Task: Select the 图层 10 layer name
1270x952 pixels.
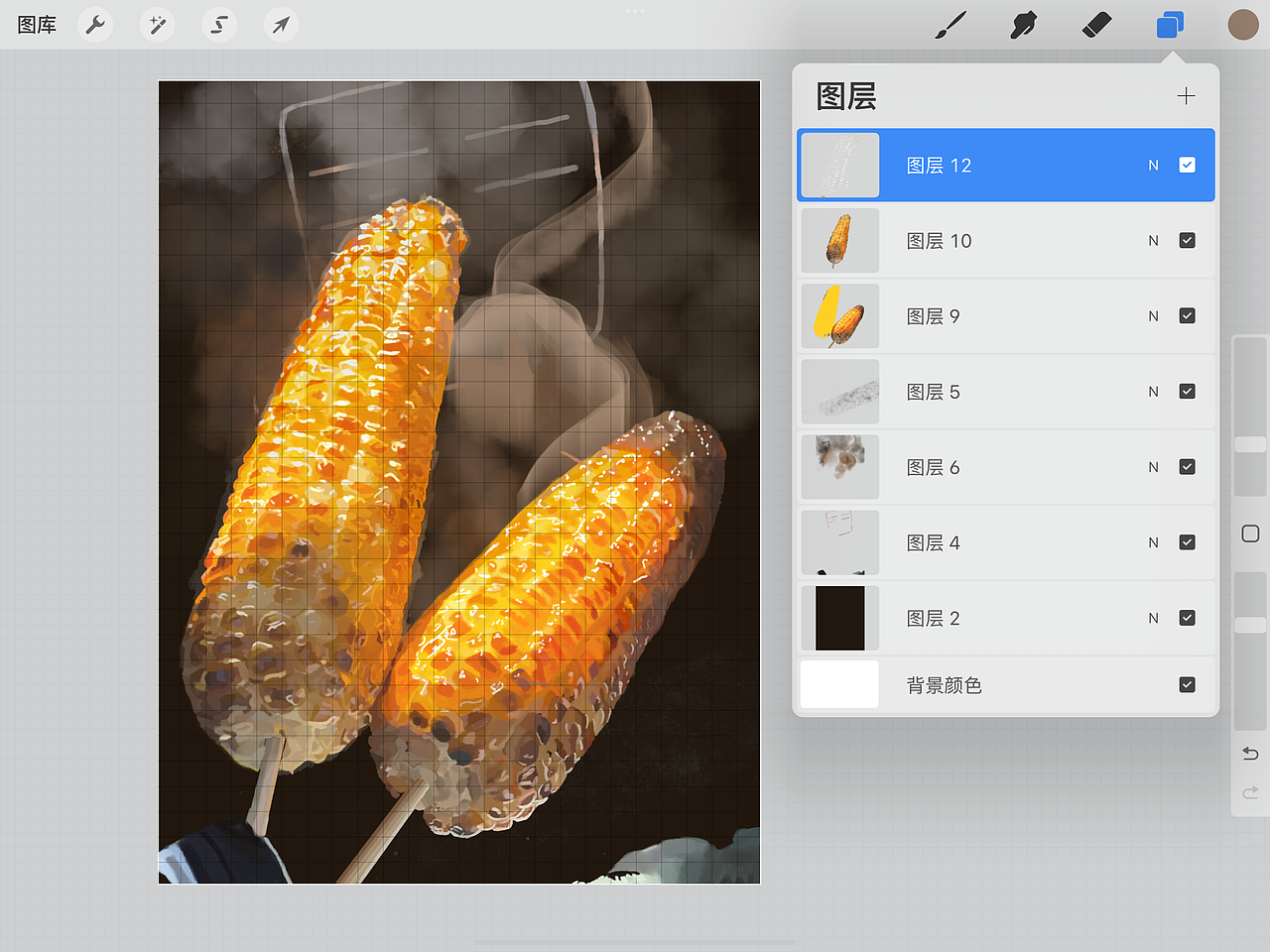Action: [939, 241]
